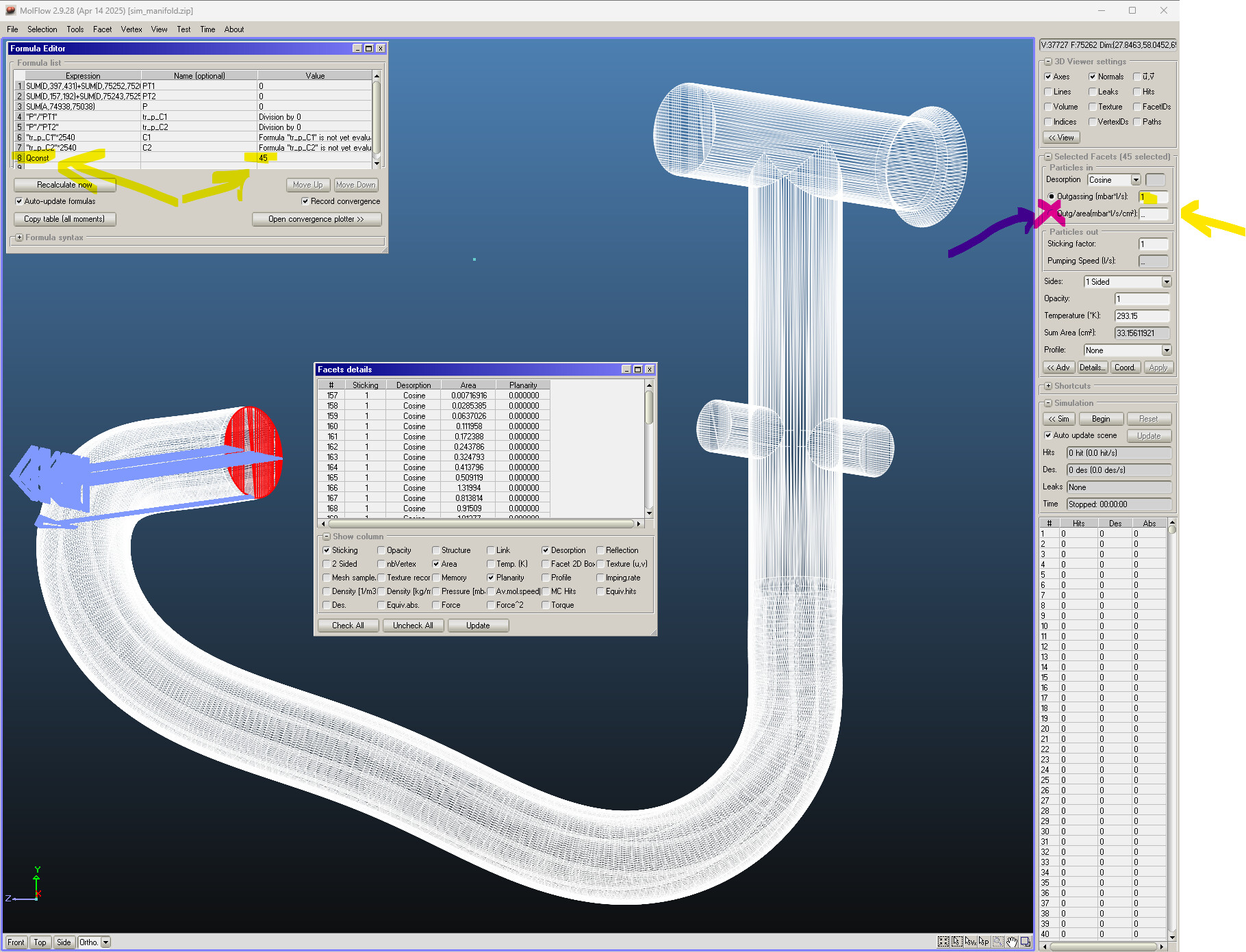Open the Time menu
This screenshot has height=952, width=1246.
[x=207, y=29]
